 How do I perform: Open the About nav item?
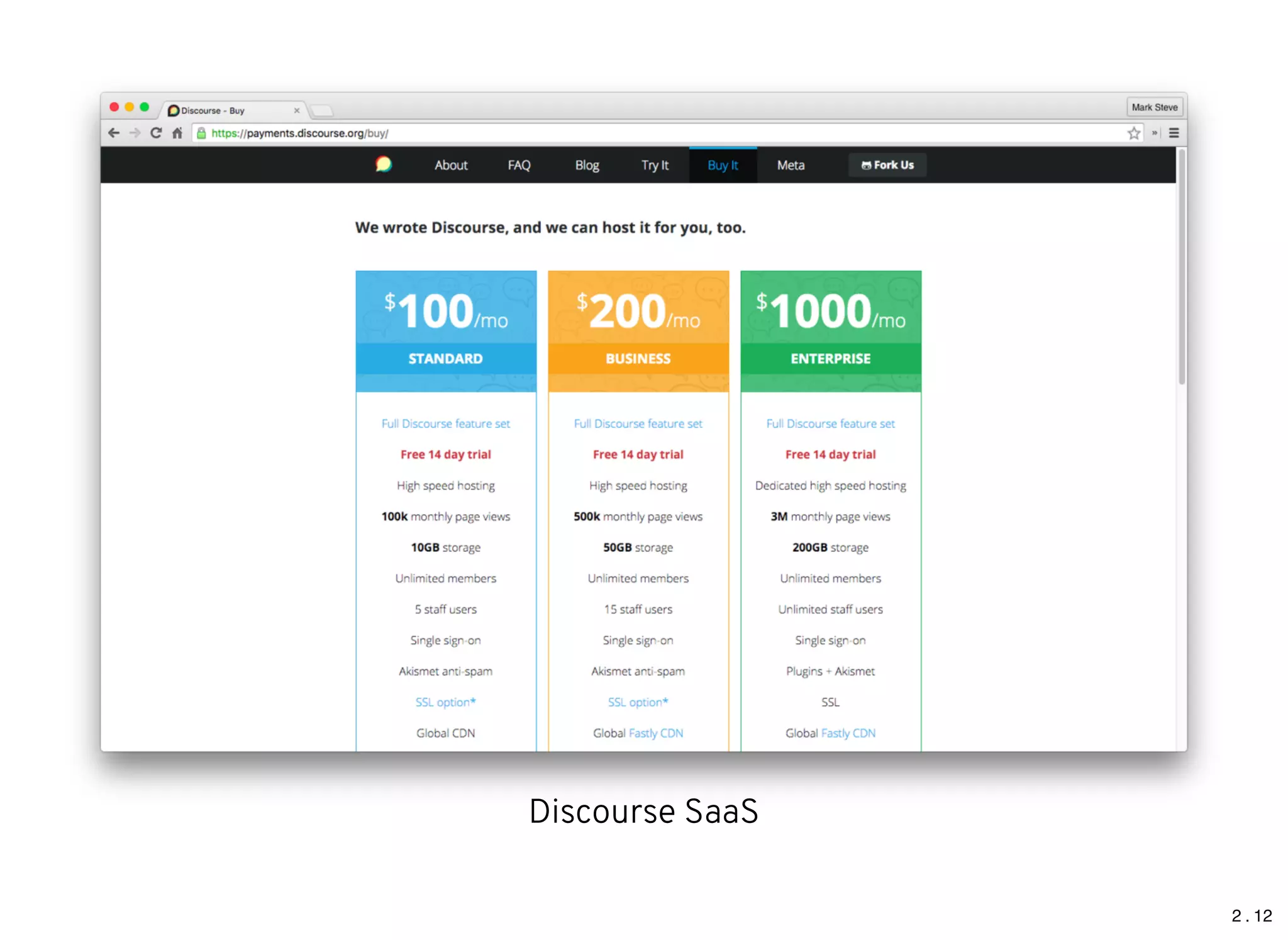point(451,165)
